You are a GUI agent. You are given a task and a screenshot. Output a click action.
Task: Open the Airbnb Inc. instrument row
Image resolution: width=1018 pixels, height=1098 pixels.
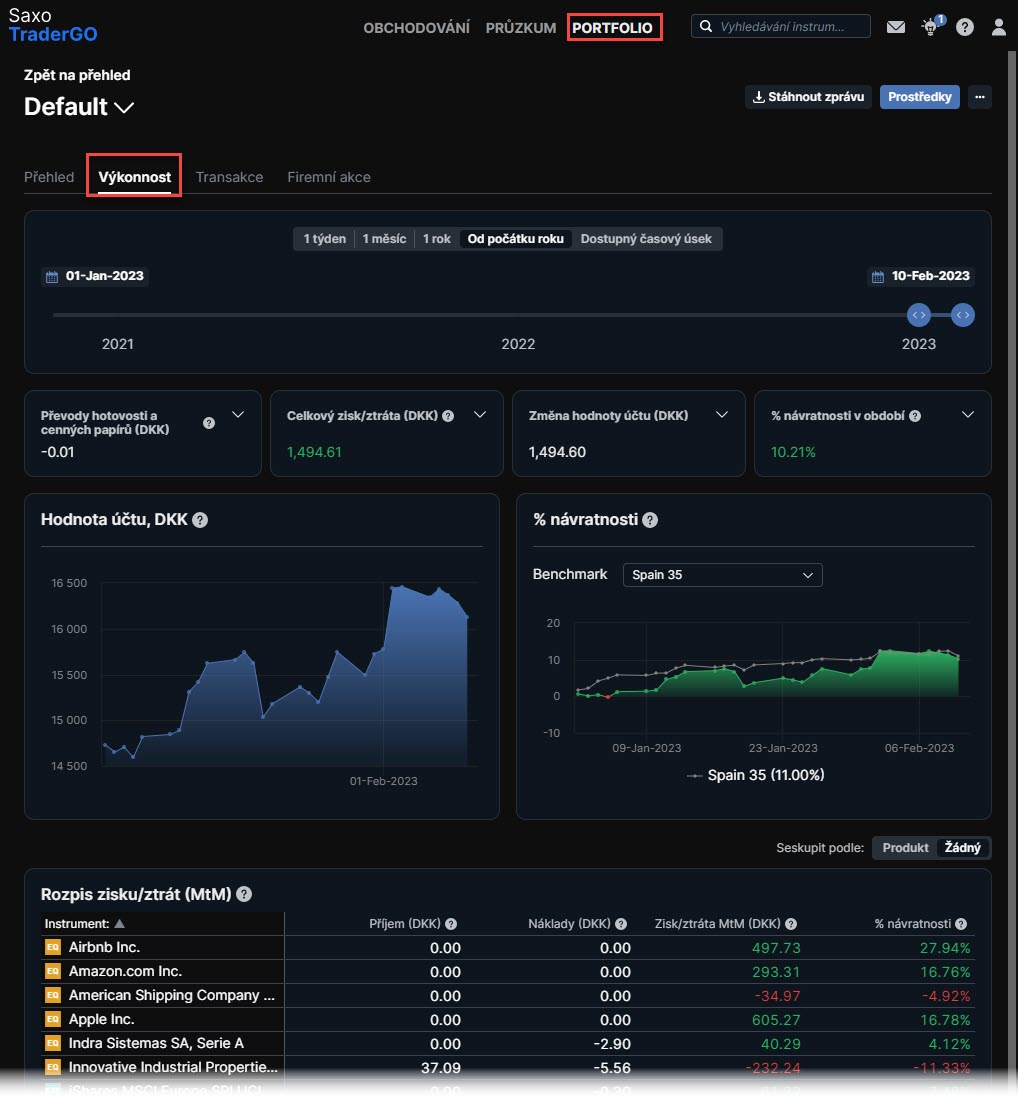[508, 947]
